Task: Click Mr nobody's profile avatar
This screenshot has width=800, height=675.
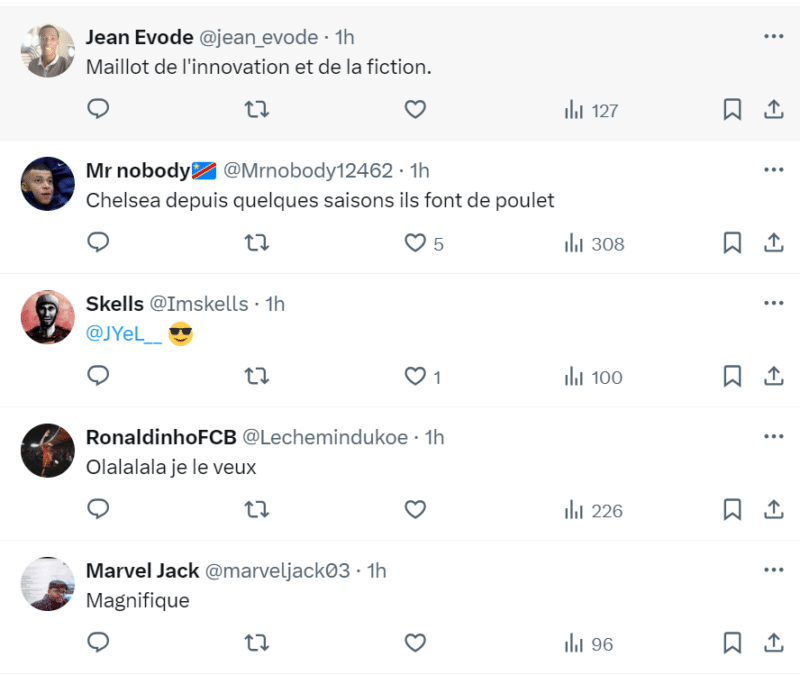Action: tap(48, 184)
